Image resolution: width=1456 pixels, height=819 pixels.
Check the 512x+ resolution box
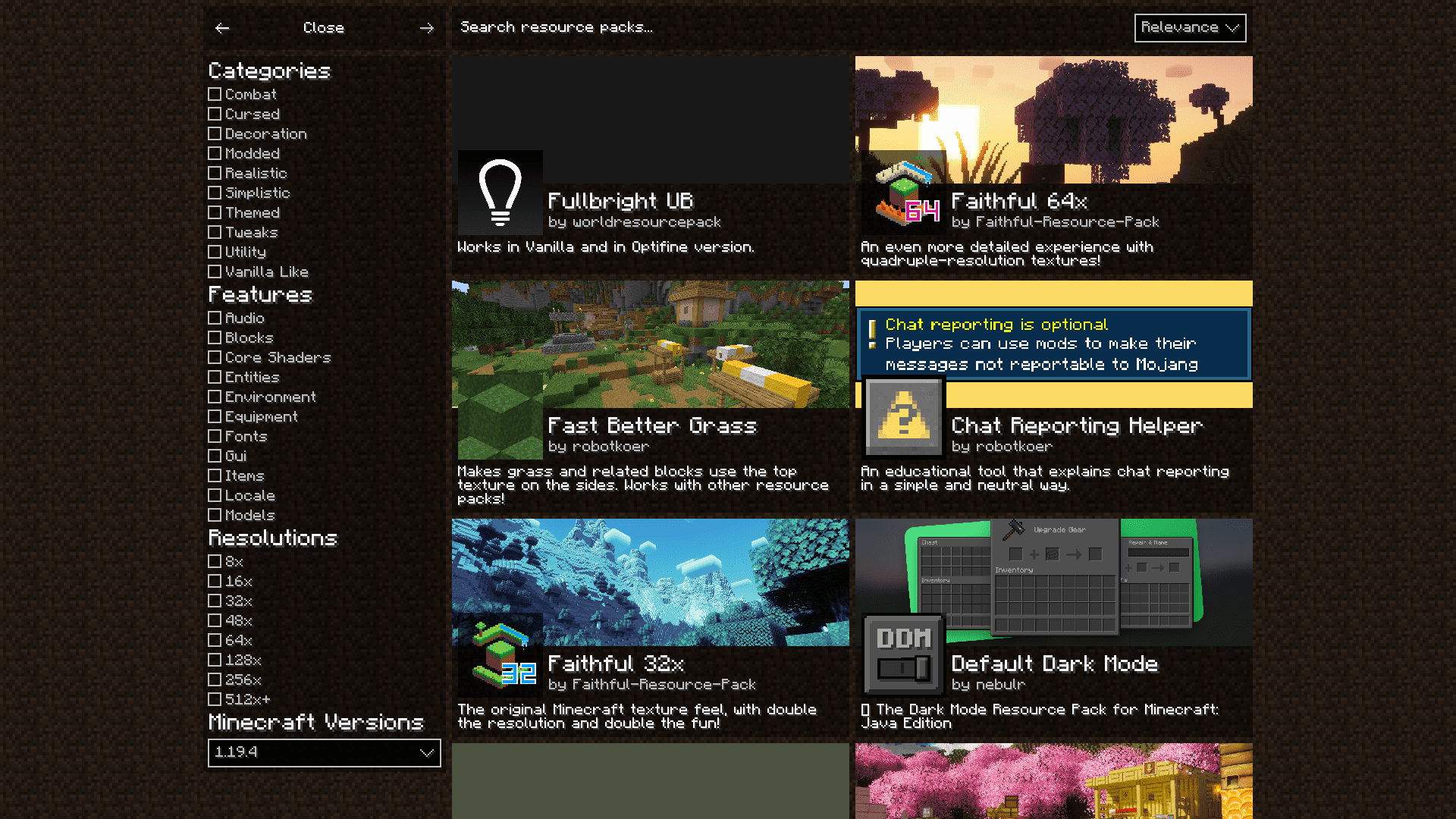coord(215,699)
